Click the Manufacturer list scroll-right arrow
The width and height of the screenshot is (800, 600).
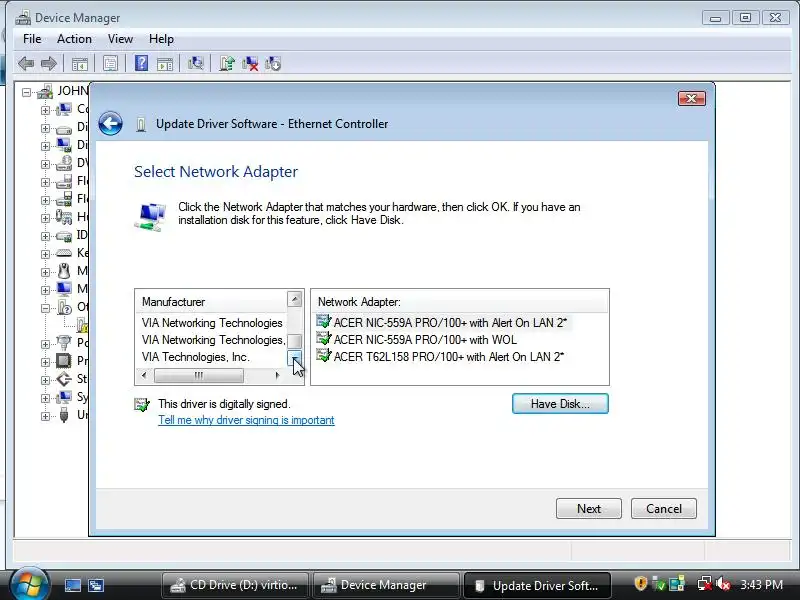pos(277,376)
